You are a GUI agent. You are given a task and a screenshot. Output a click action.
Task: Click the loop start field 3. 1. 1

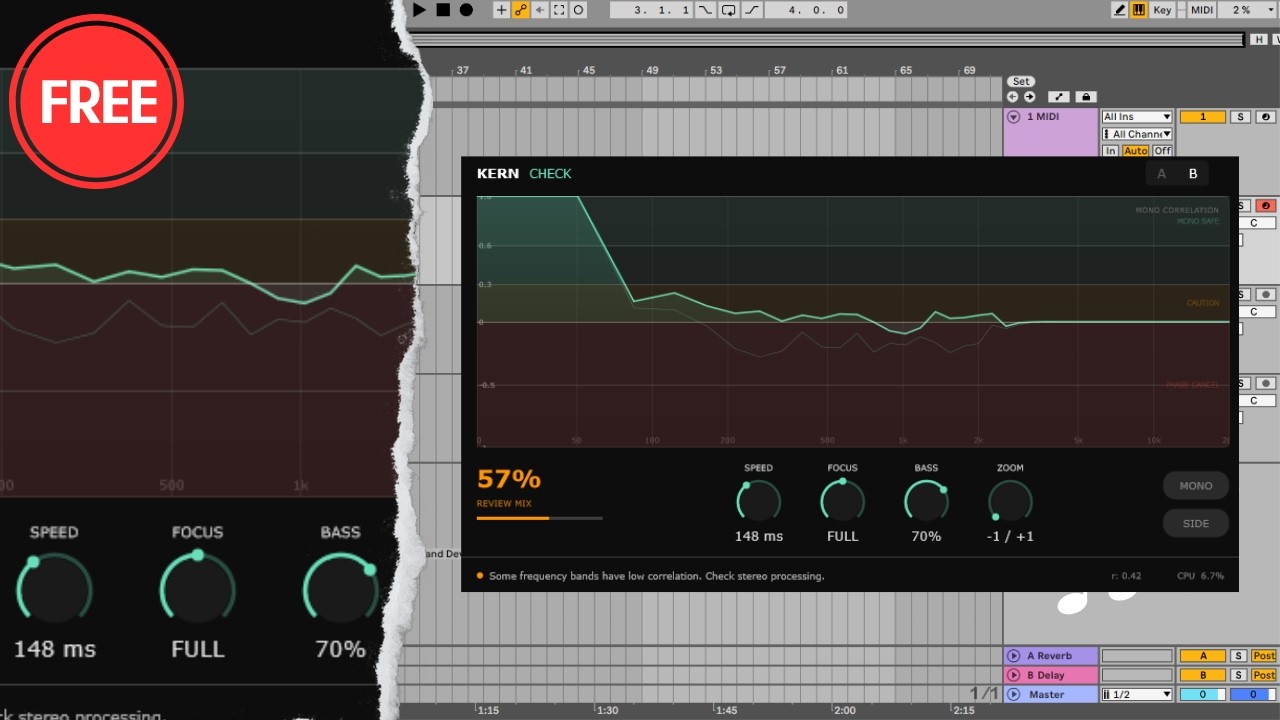pos(652,10)
